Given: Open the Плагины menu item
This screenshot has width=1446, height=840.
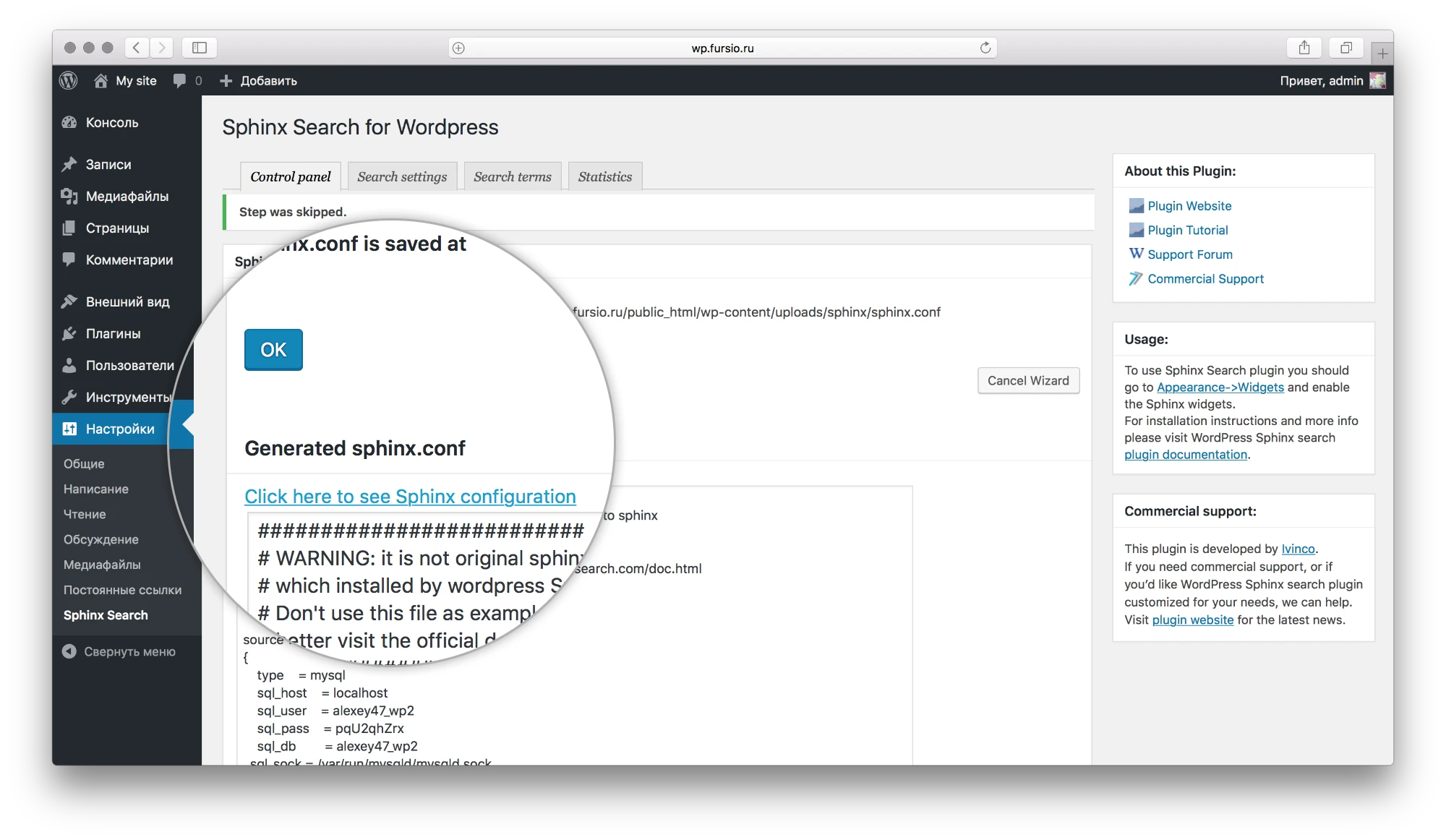Looking at the screenshot, I should [x=113, y=333].
